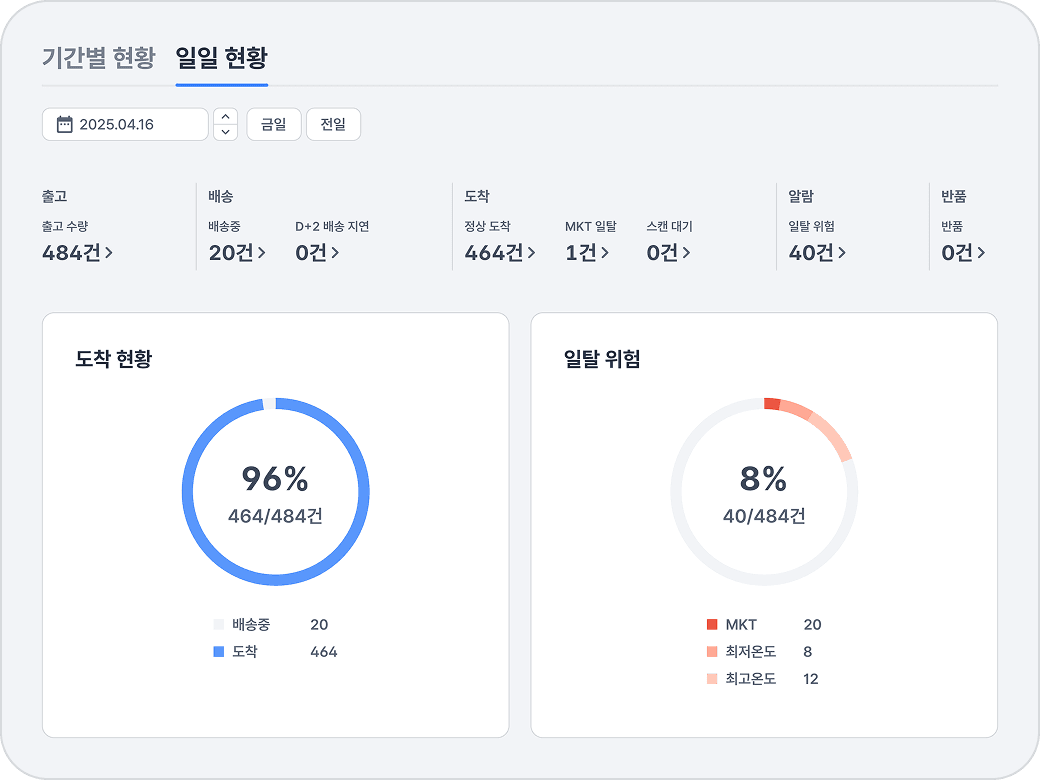This screenshot has width=1040, height=780.
Task: Click the date down stepper arrow
Action: coord(226,132)
